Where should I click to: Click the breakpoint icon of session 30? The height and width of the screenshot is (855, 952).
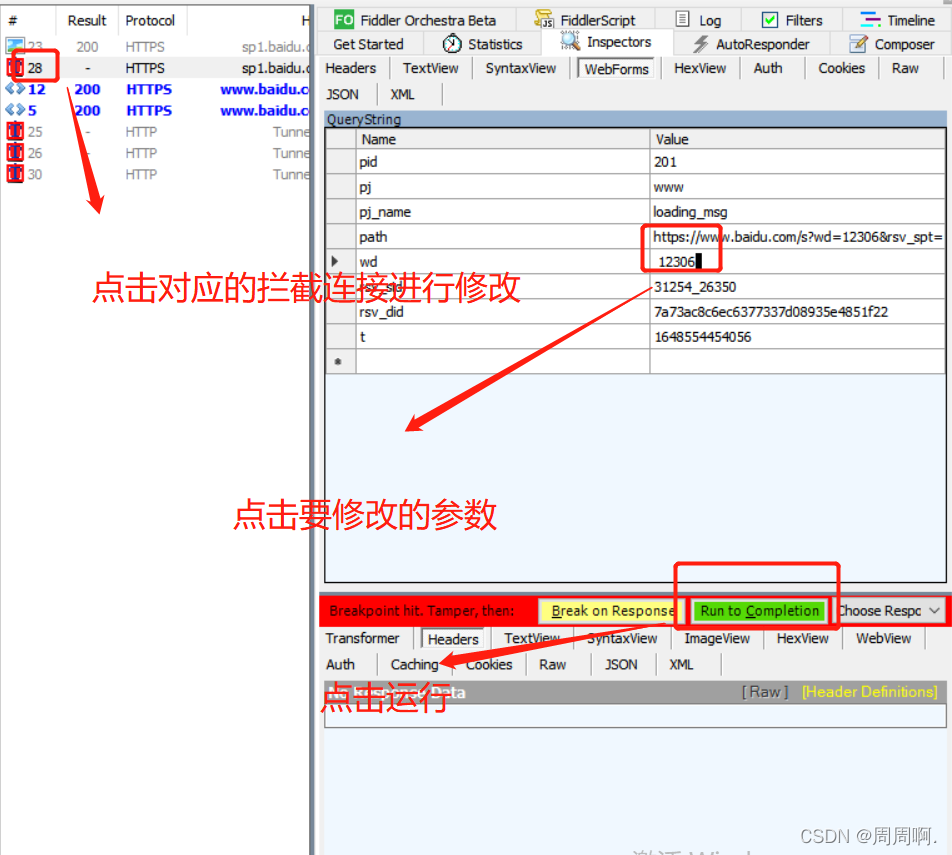(15, 174)
